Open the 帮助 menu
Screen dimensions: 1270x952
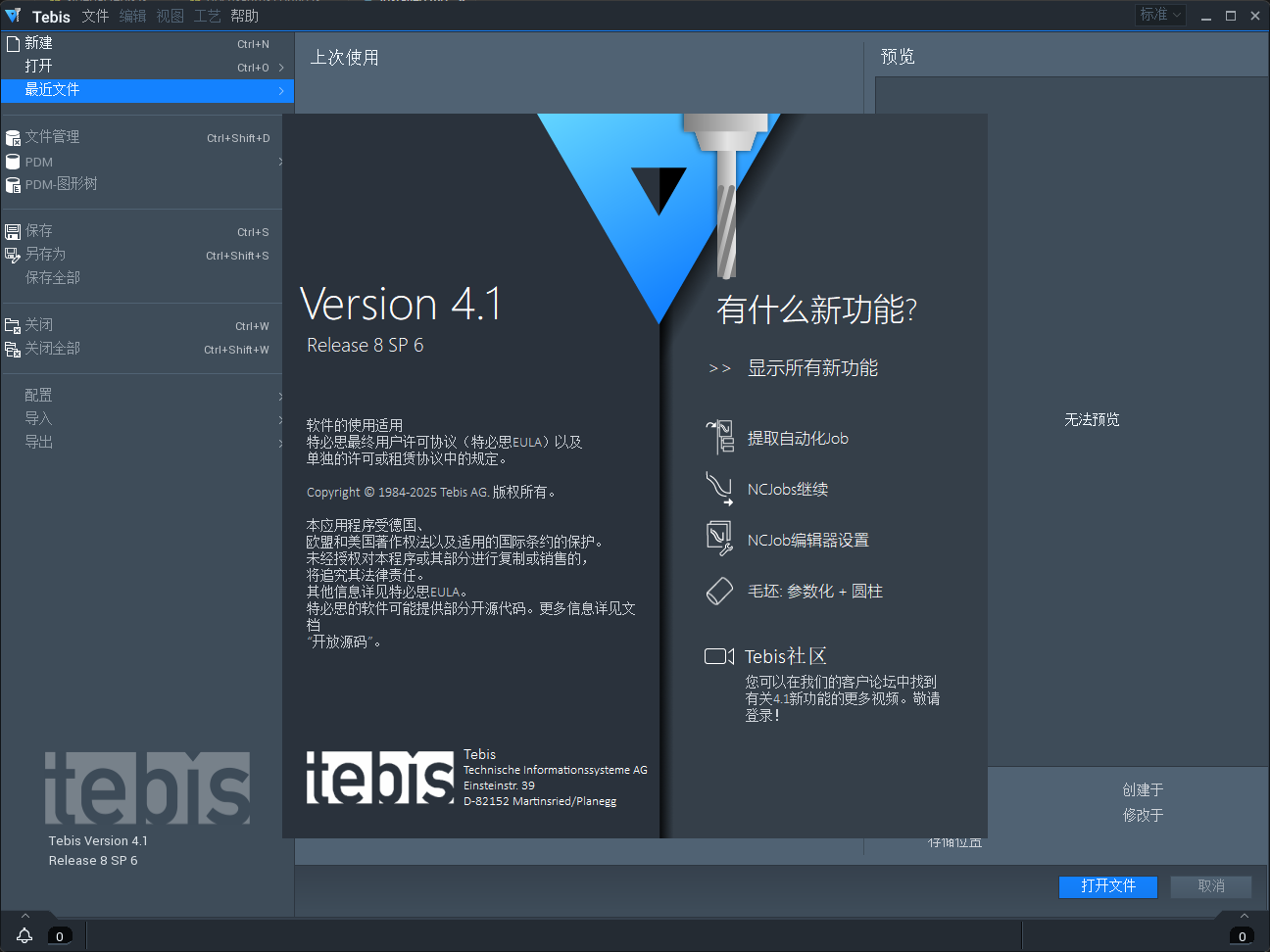(244, 16)
